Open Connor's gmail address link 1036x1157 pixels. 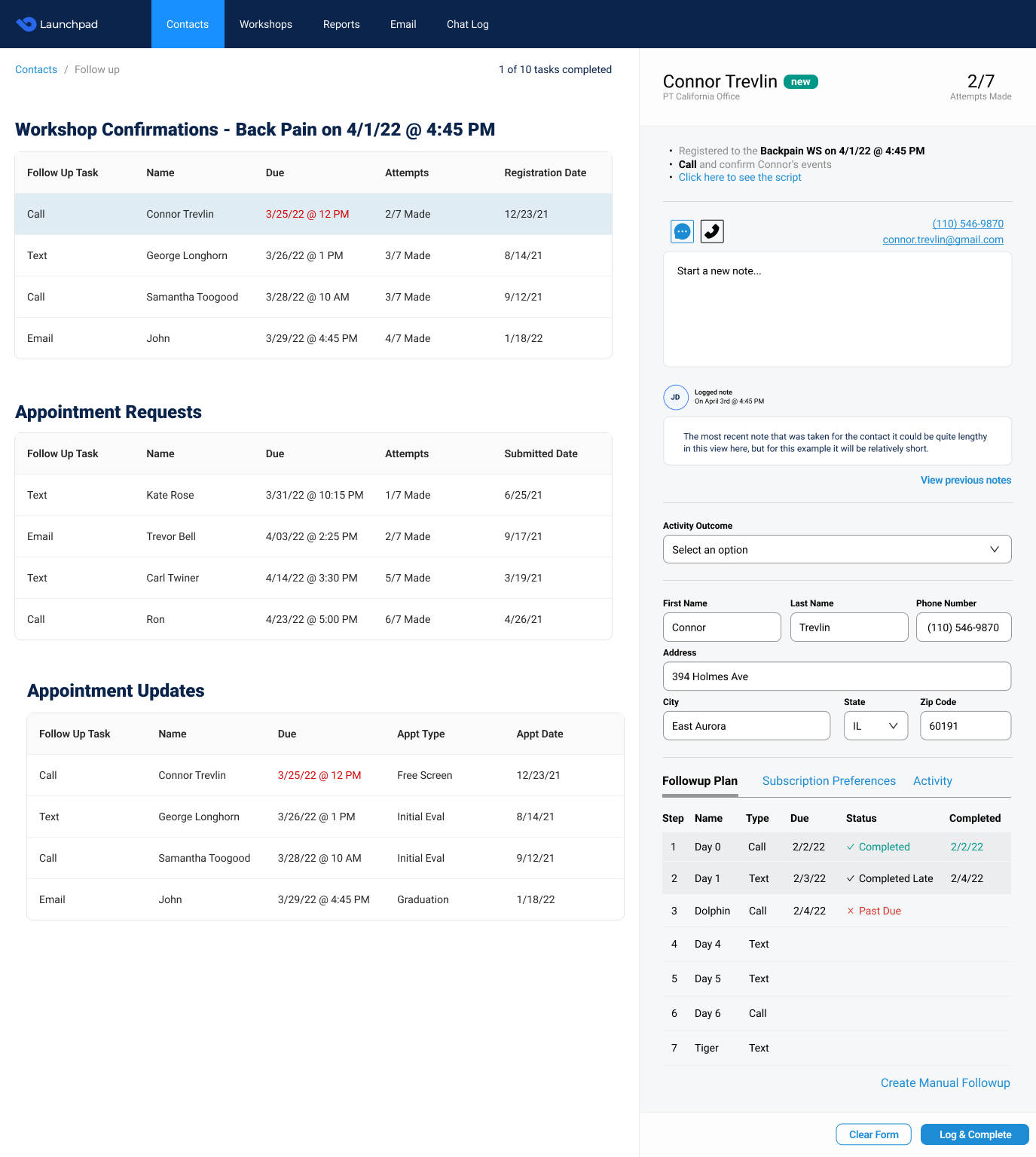[943, 239]
